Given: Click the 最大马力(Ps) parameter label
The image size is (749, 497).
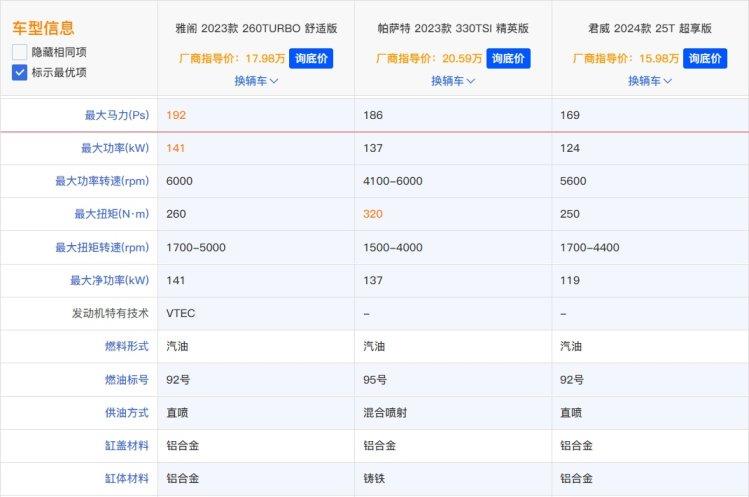Looking at the screenshot, I should coord(117,115).
